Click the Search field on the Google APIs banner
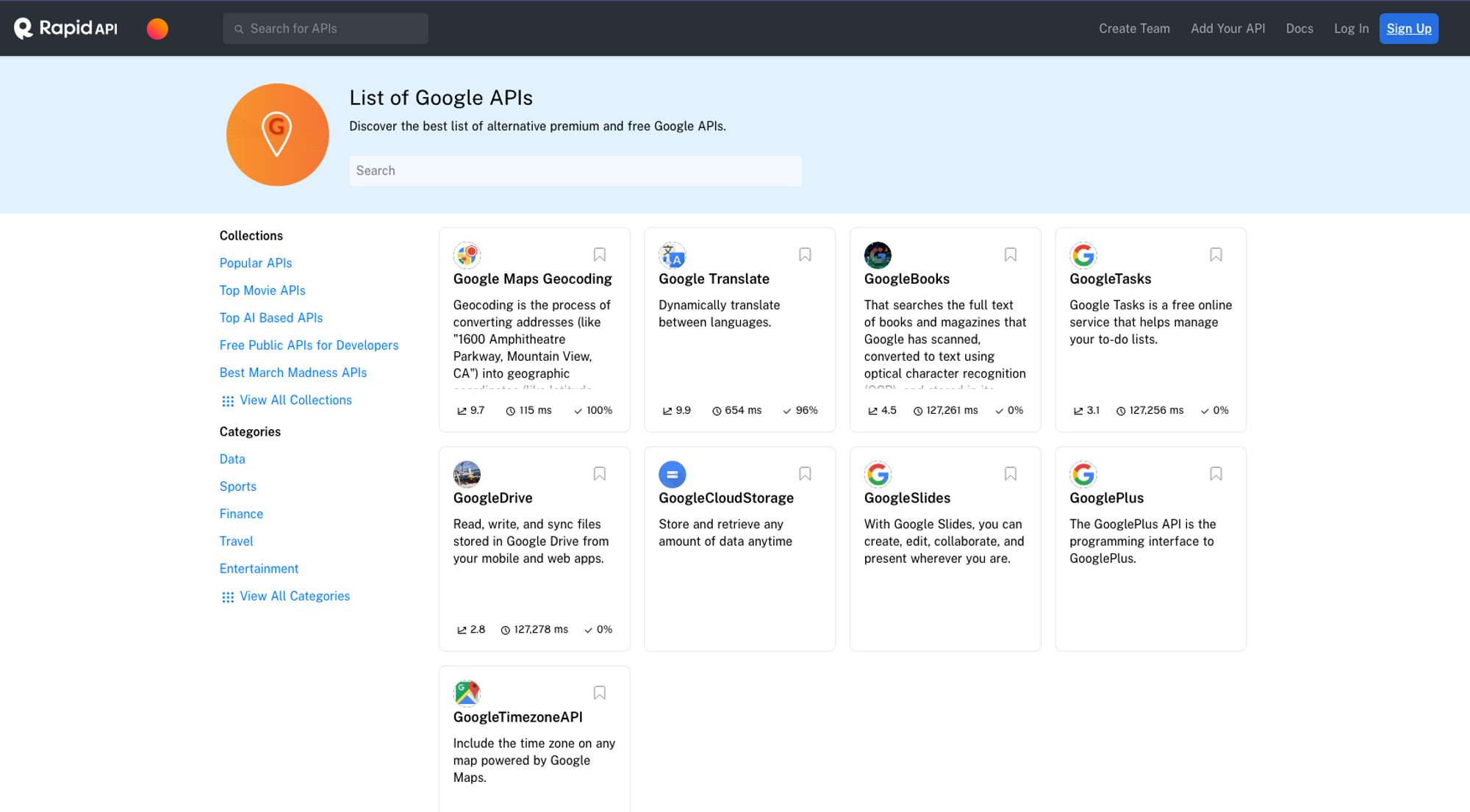 click(576, 170)
